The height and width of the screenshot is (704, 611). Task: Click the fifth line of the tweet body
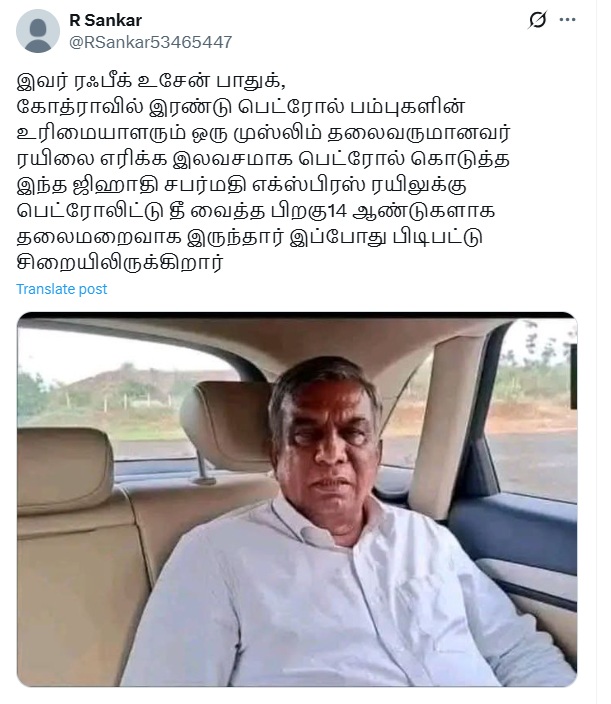pos(242,185)
